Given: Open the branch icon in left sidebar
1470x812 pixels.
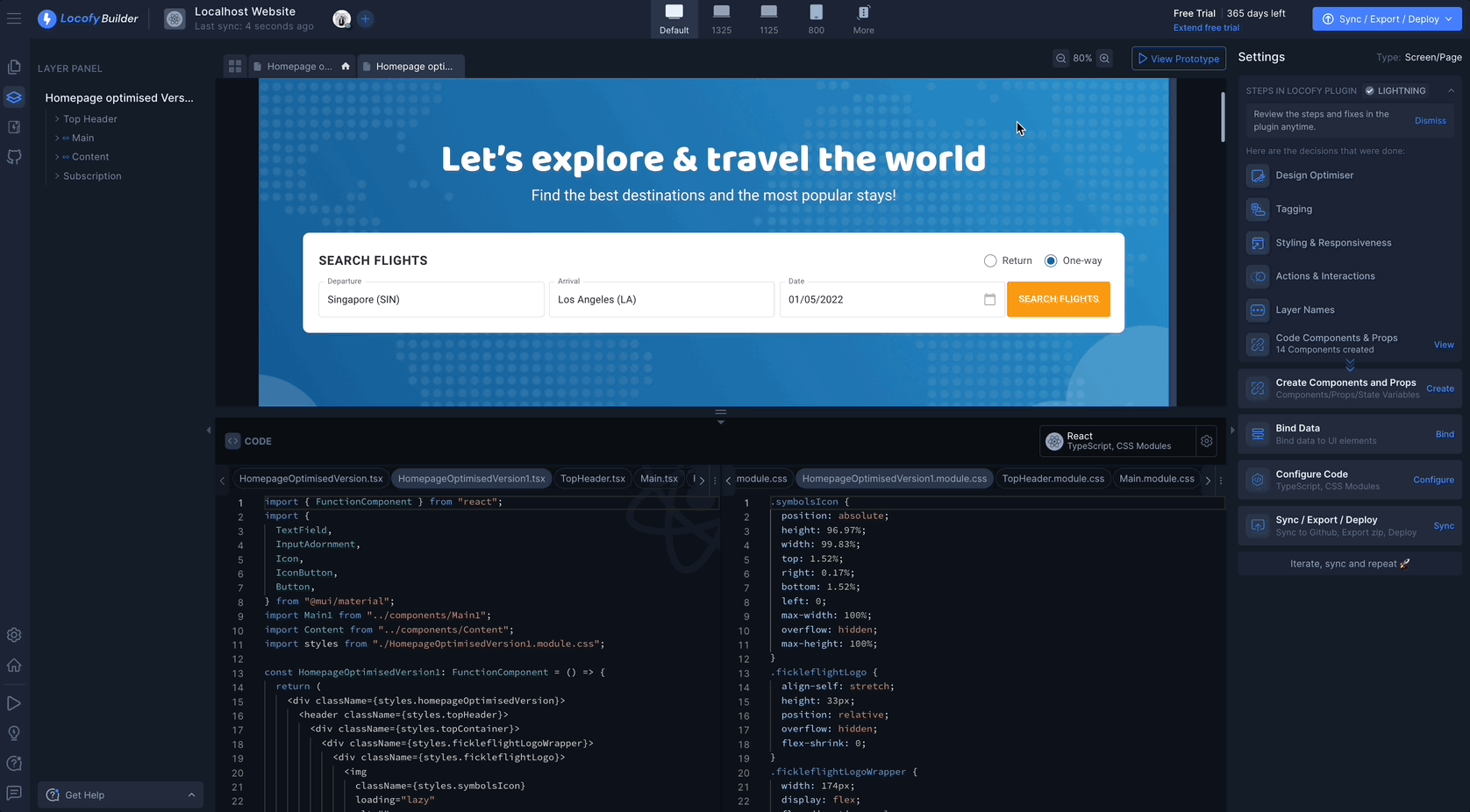Looking at the screenshot, I should coord(14,157).
